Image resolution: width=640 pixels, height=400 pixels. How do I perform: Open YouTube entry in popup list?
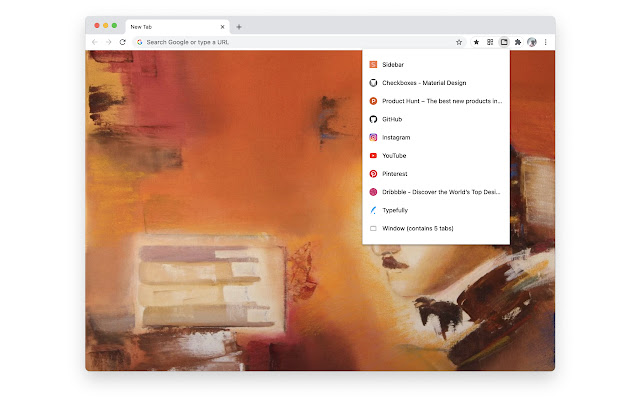click(x=436, y=156)
